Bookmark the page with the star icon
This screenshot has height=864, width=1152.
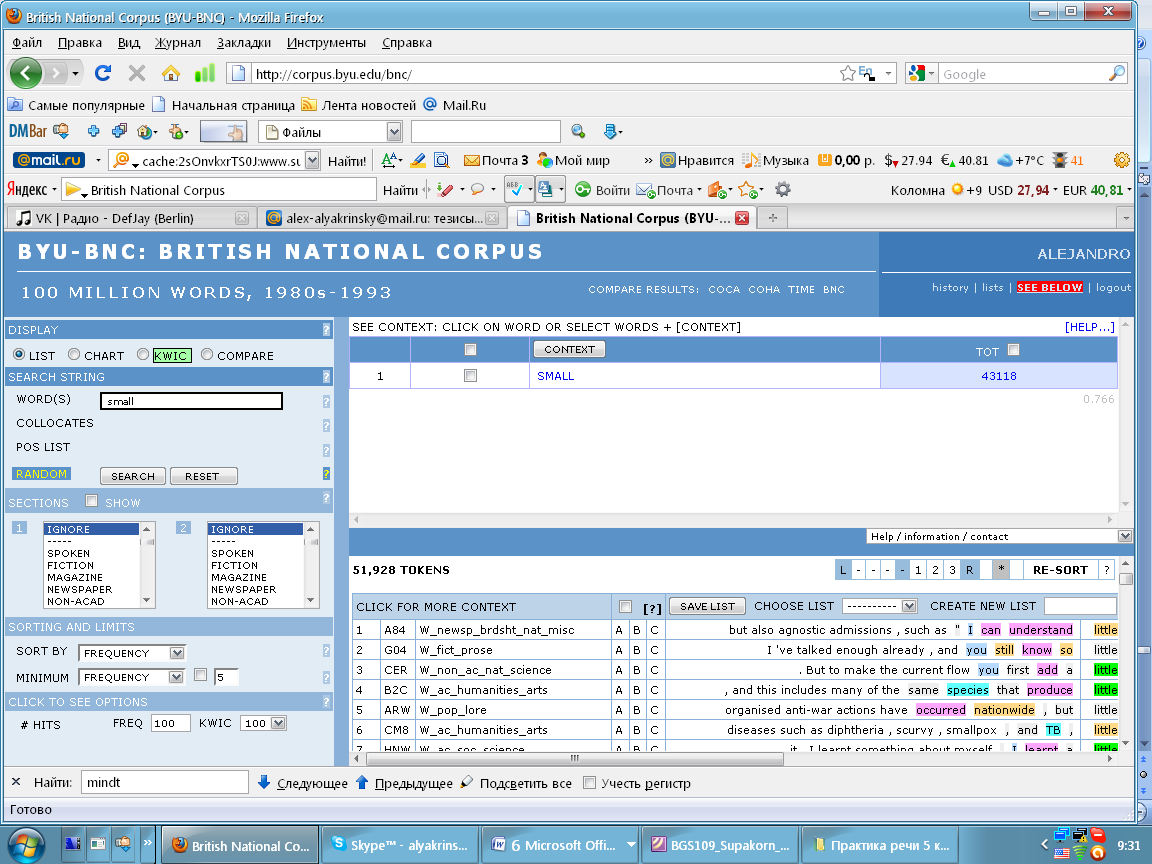[x=847, y=73]
